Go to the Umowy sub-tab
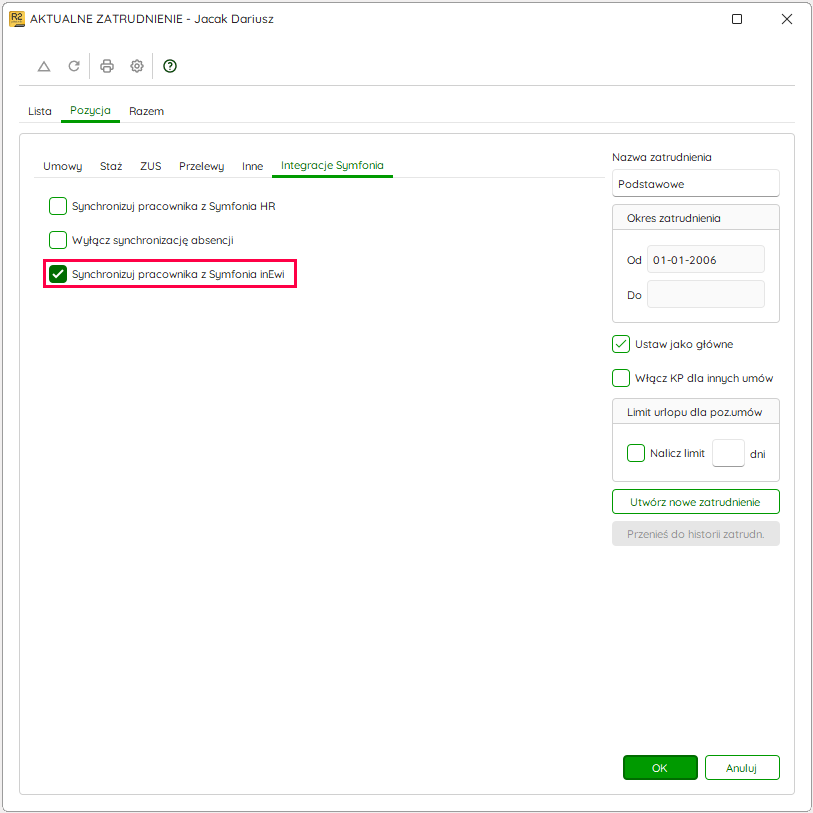Image resolution: width=813 pixels, height=813 pixels. pyautogui.click(x=63, y=166)
